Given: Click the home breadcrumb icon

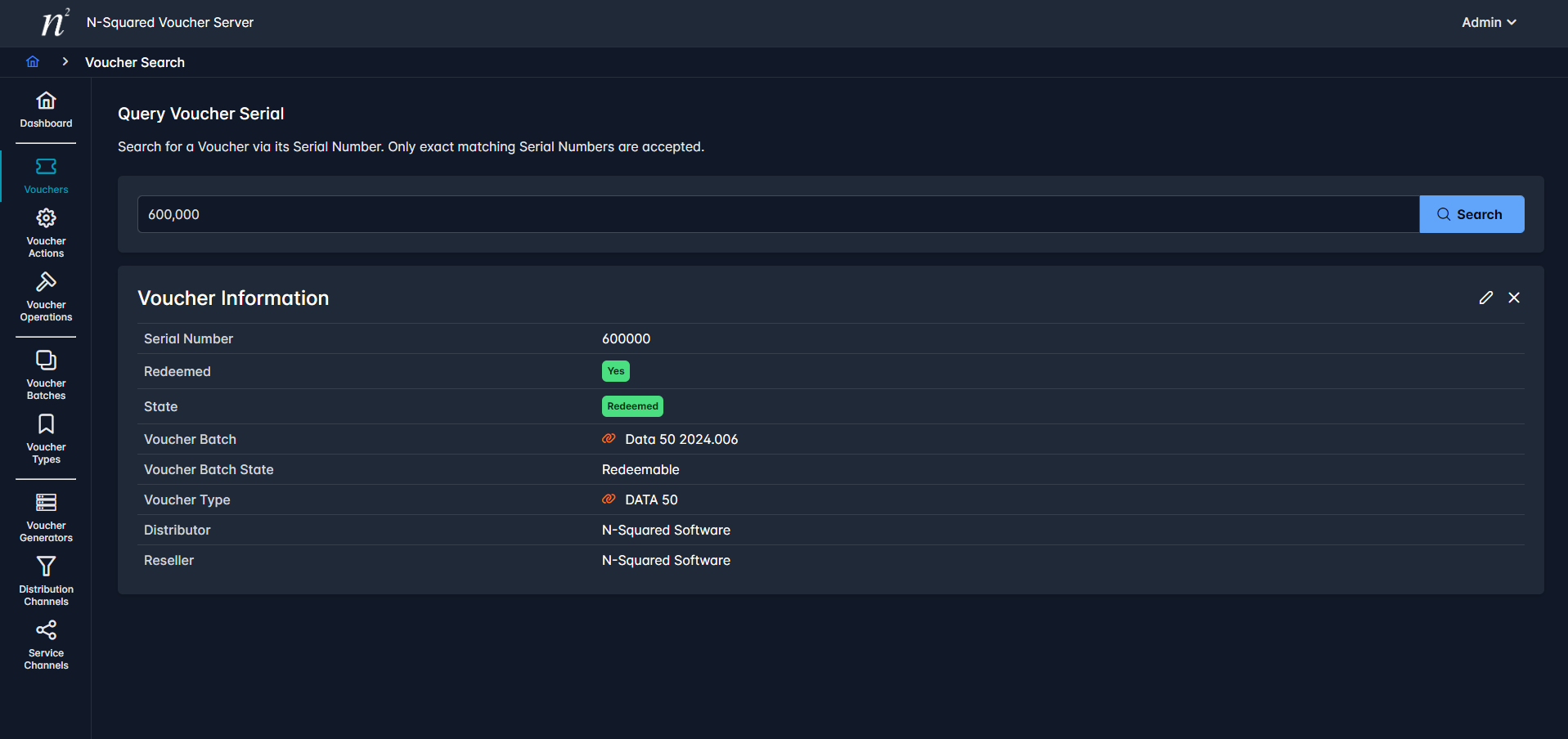Looking at the screenshot, I should click(33, 62).
